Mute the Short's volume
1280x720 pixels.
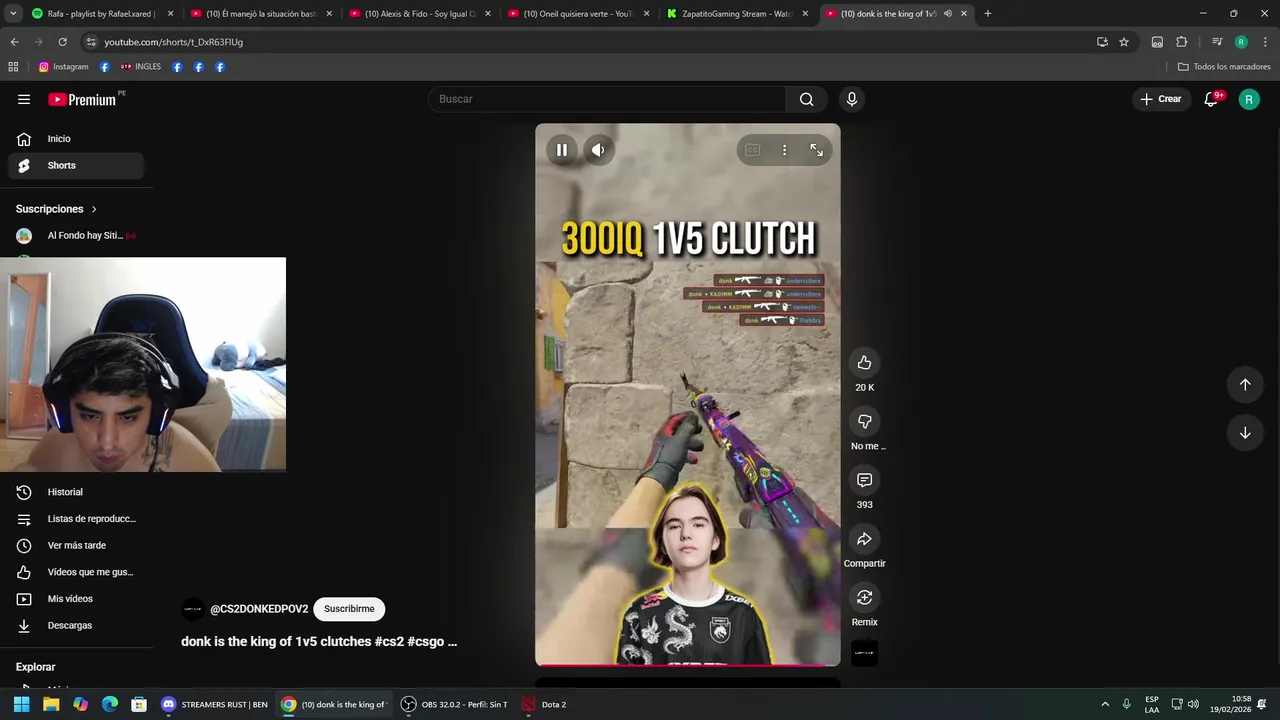(x=598, y=150)
